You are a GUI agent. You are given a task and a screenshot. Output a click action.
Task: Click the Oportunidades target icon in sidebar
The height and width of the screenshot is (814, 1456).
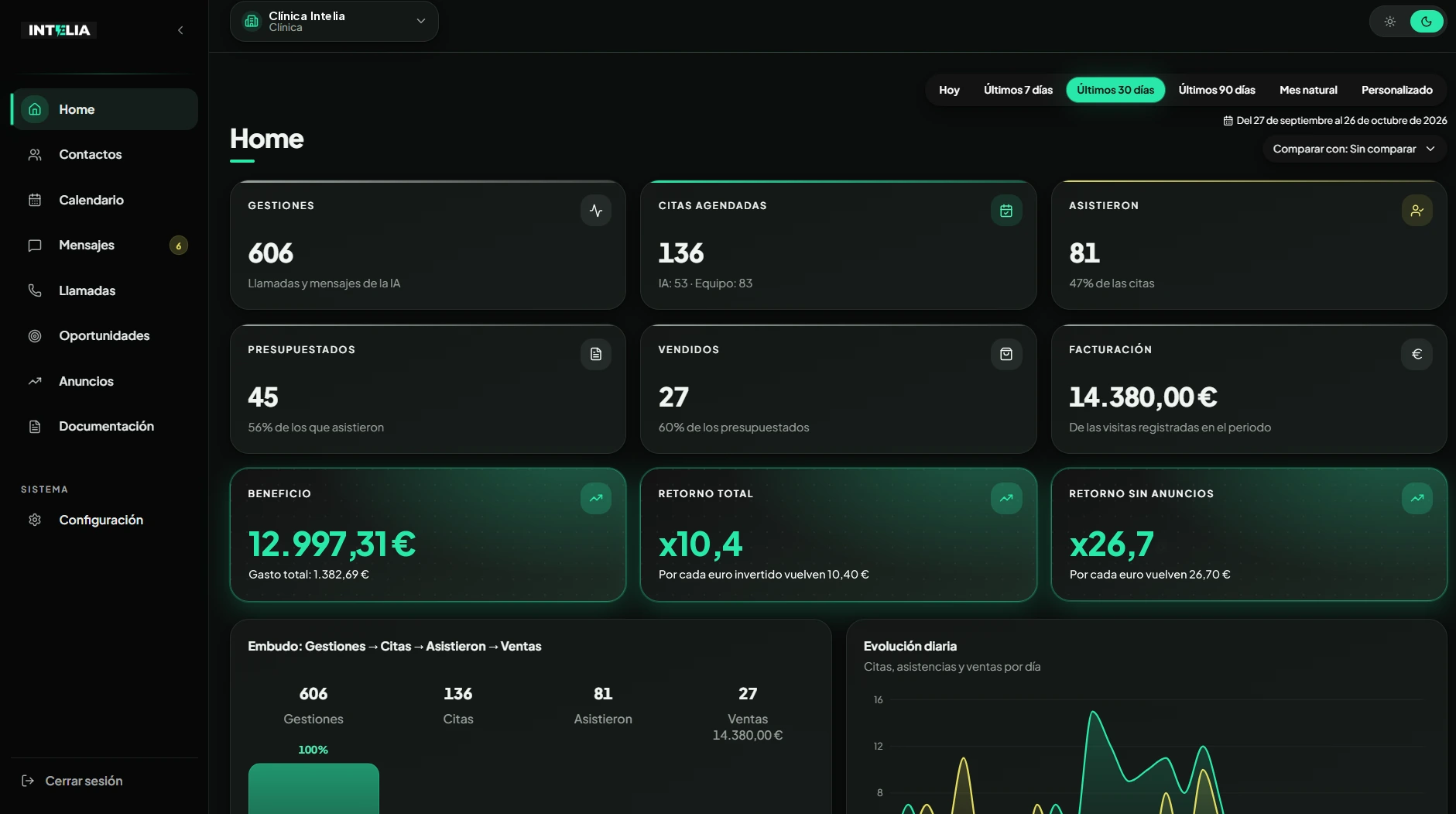tap(35, 336)
